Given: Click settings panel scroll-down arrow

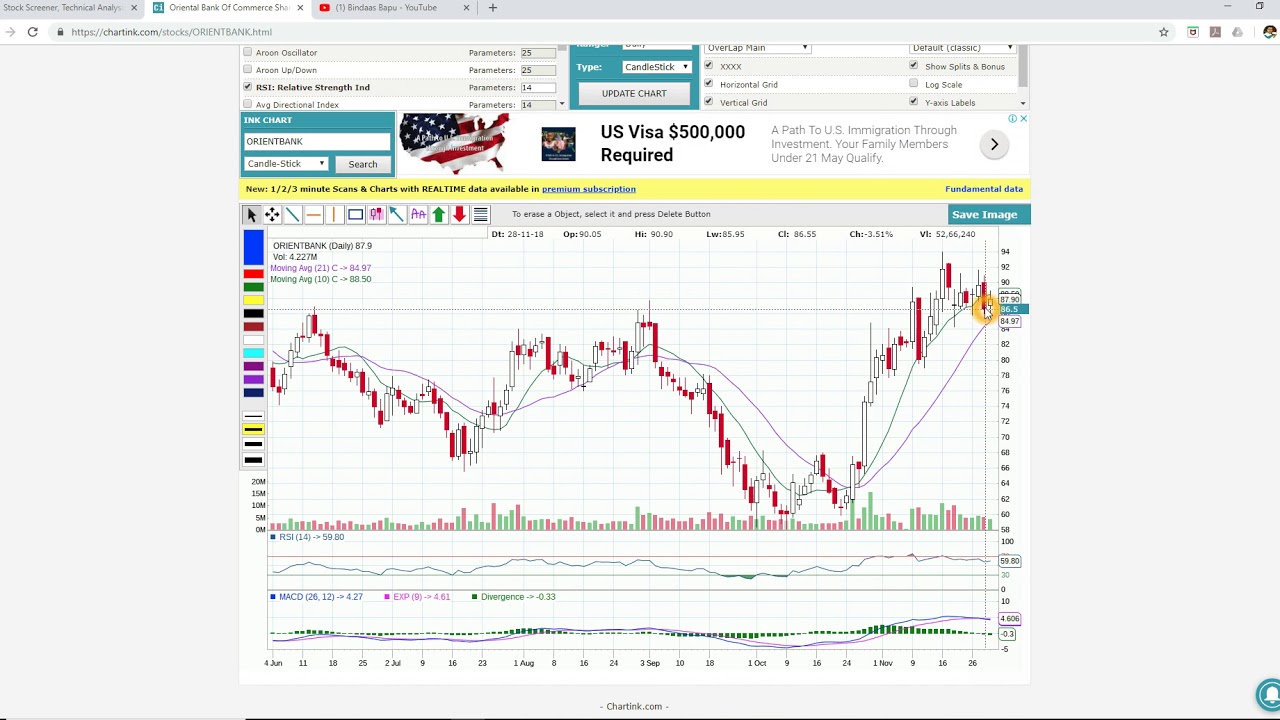Looking at the screenshot, I should point(1023,104).
